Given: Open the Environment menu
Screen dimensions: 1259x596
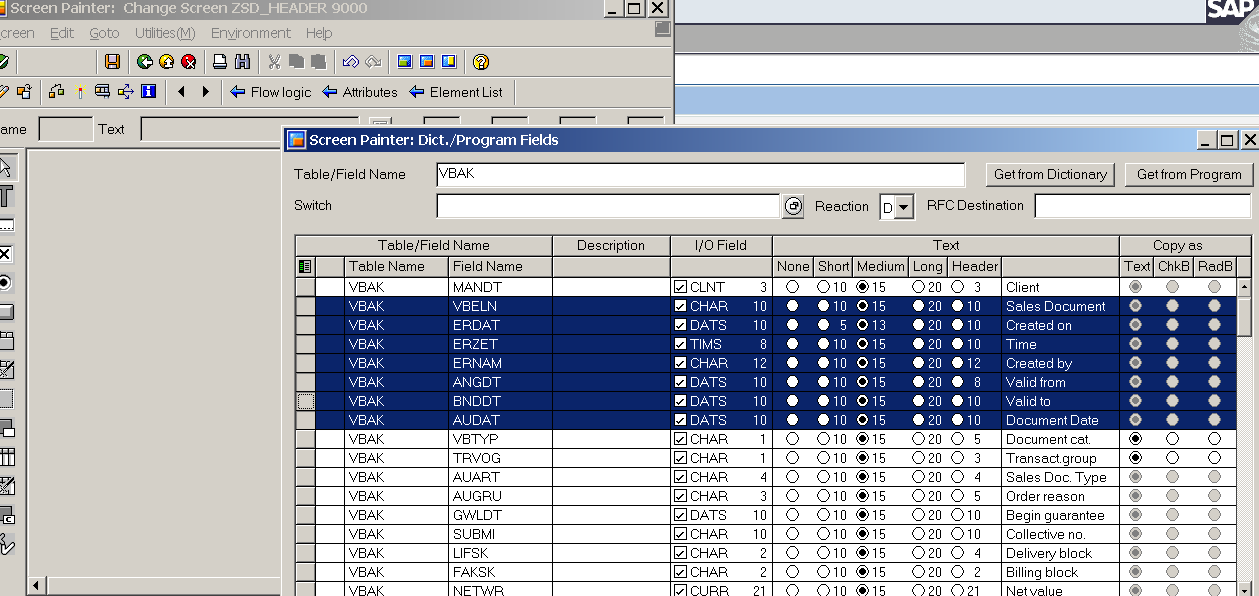Looking at the screenshot, I should click(250, 33).
